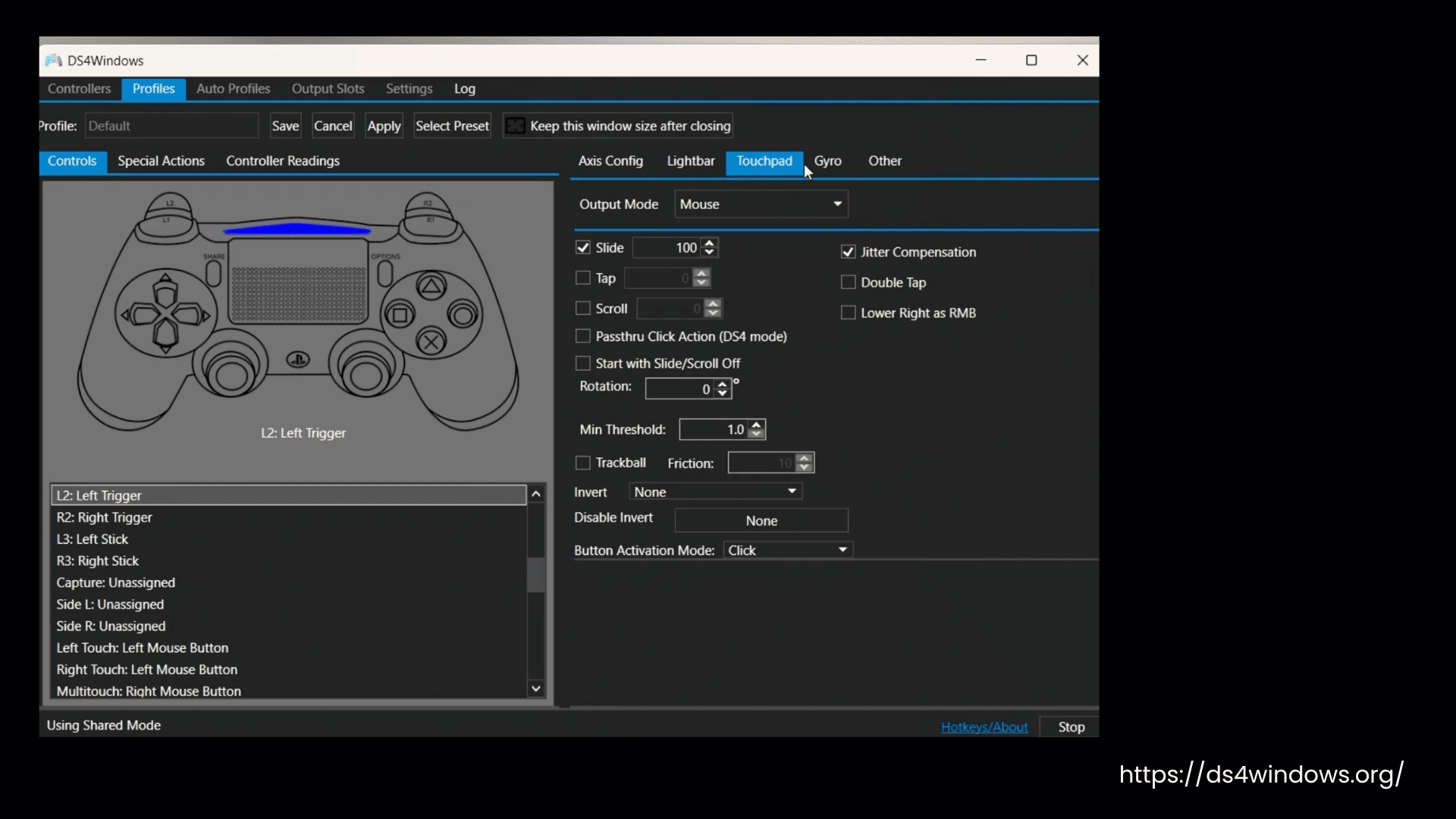This screenshot has width=1456, height=819.
Task: Open the Hotkeys/About link
Action: click(984, 726)
